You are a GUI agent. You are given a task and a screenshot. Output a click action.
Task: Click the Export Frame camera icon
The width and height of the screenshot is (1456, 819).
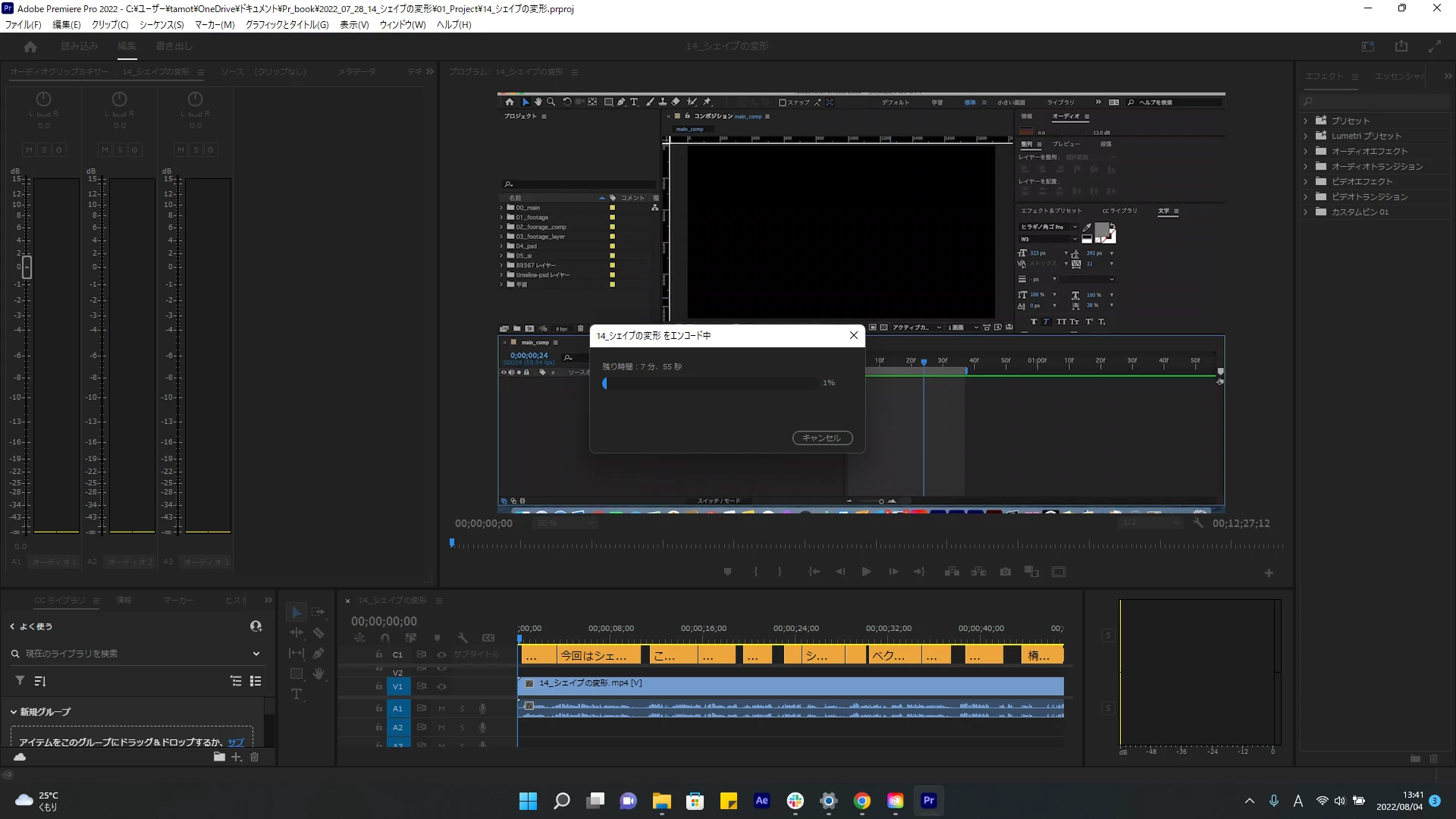pyautogui.click(x=1006, y=572)
